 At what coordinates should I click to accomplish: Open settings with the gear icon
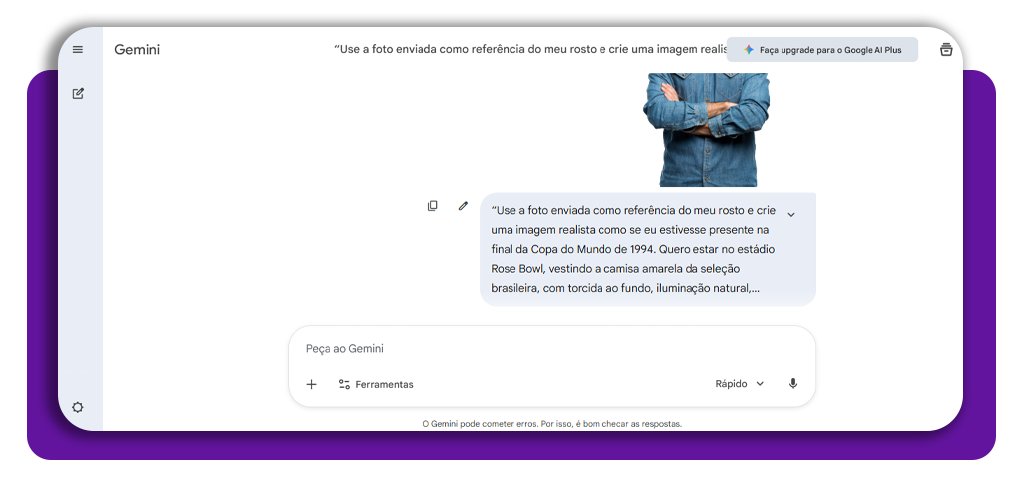[x=78, y=407]
